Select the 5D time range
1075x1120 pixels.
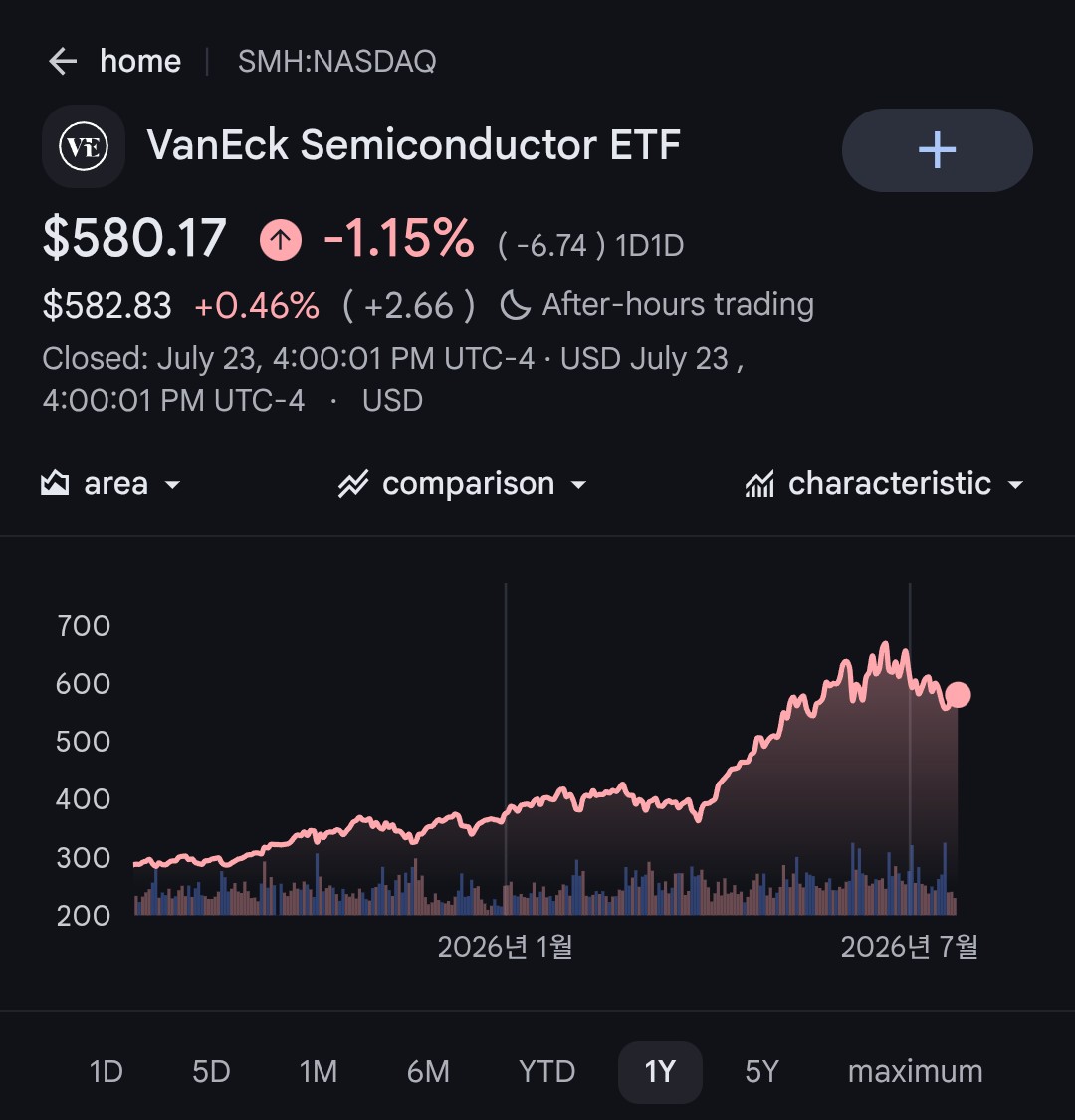click(211, 1071)
